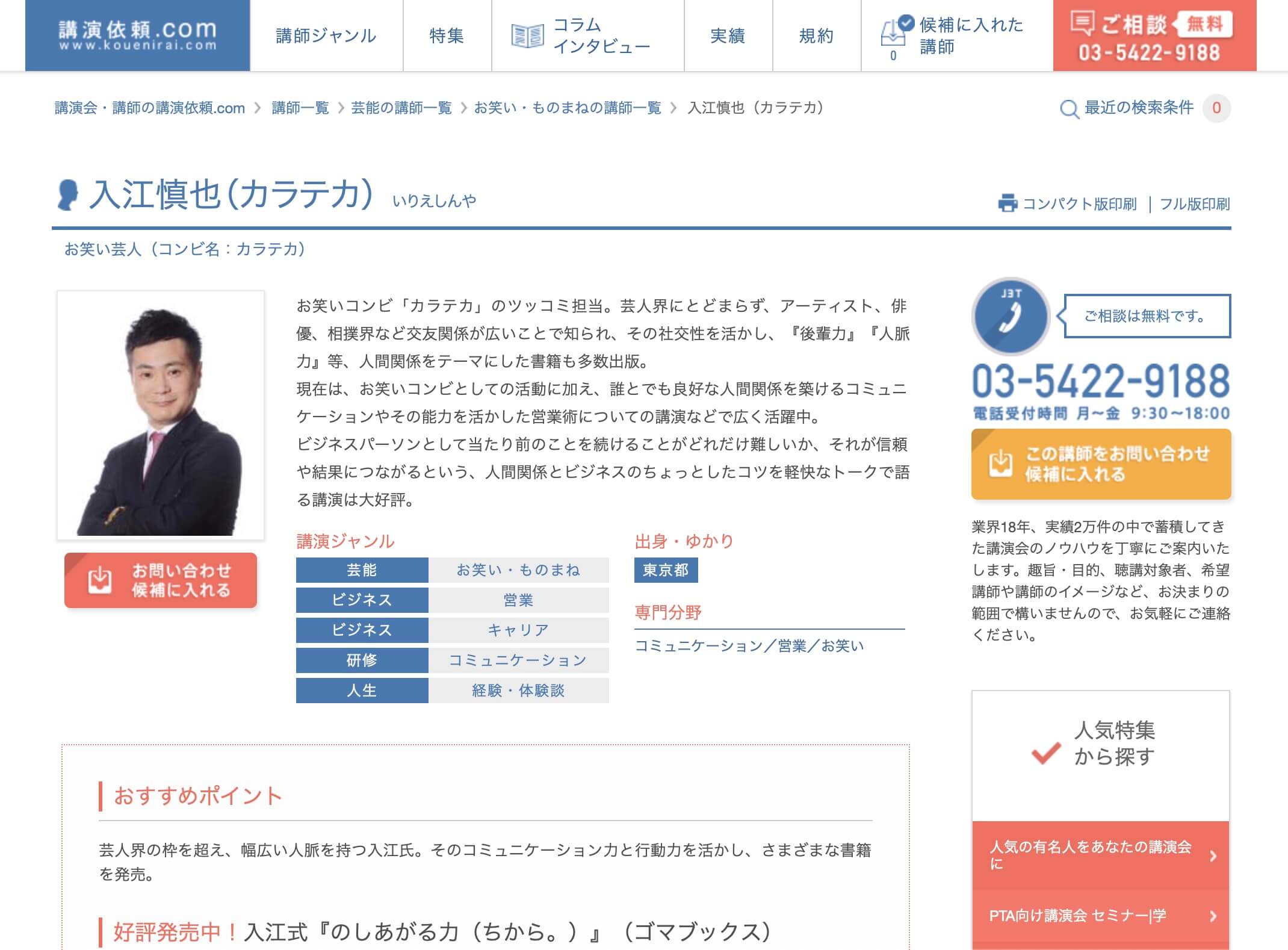Viewport: 1288px width, 950px height.
Task: Open the 講師ジャンル menu
Action: pyautogui.click(x=326, y=36)
